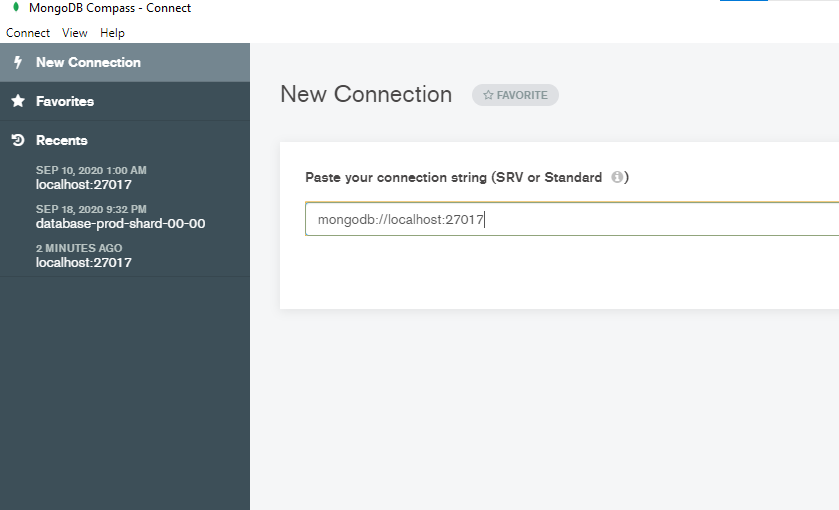Focus the connection string input field
The image size is (839, 510).
572,219
